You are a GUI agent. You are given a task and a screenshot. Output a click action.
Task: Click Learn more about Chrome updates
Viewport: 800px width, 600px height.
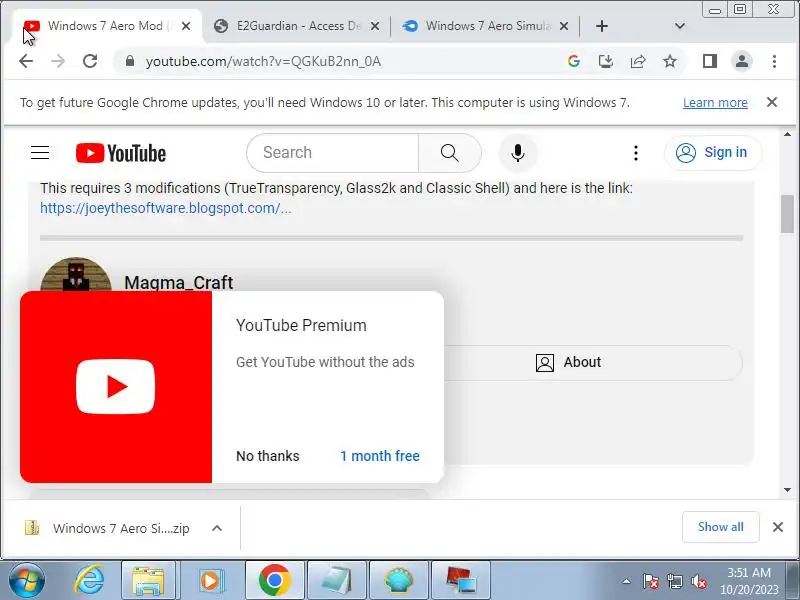[715, 103]
